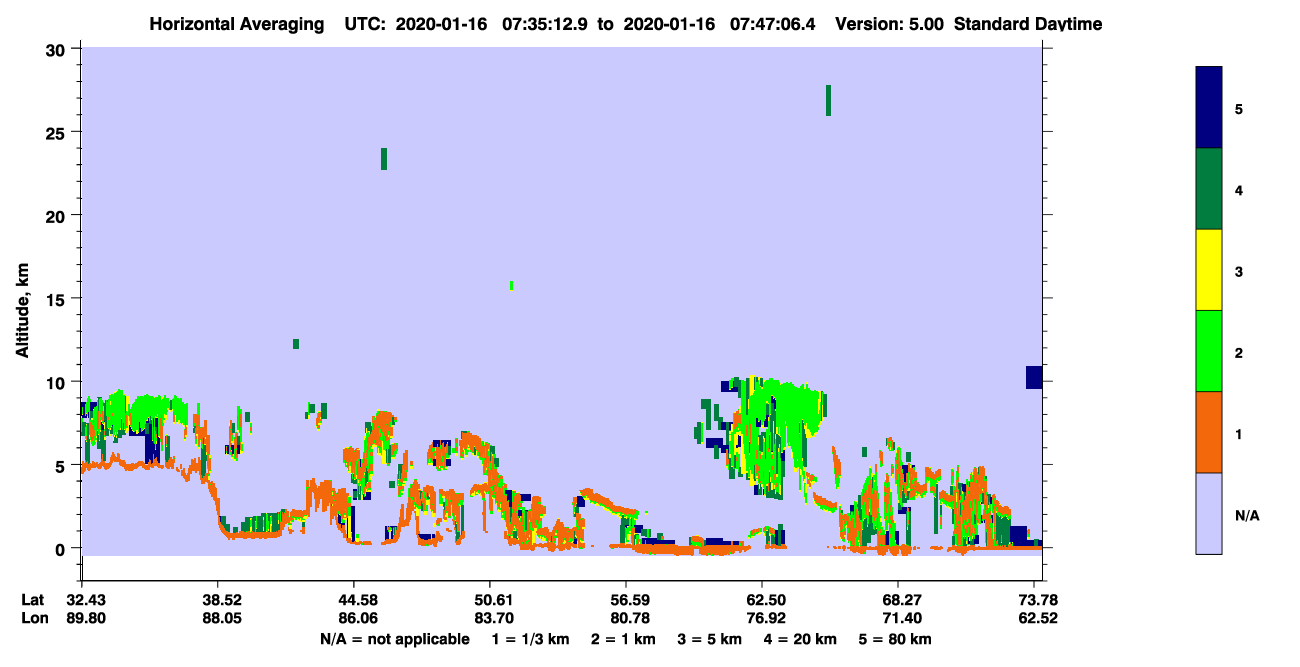Screen dimensions: 1300x667
Task: Click the small dark green square near 12 km altitude
Action: pos(296,344)
